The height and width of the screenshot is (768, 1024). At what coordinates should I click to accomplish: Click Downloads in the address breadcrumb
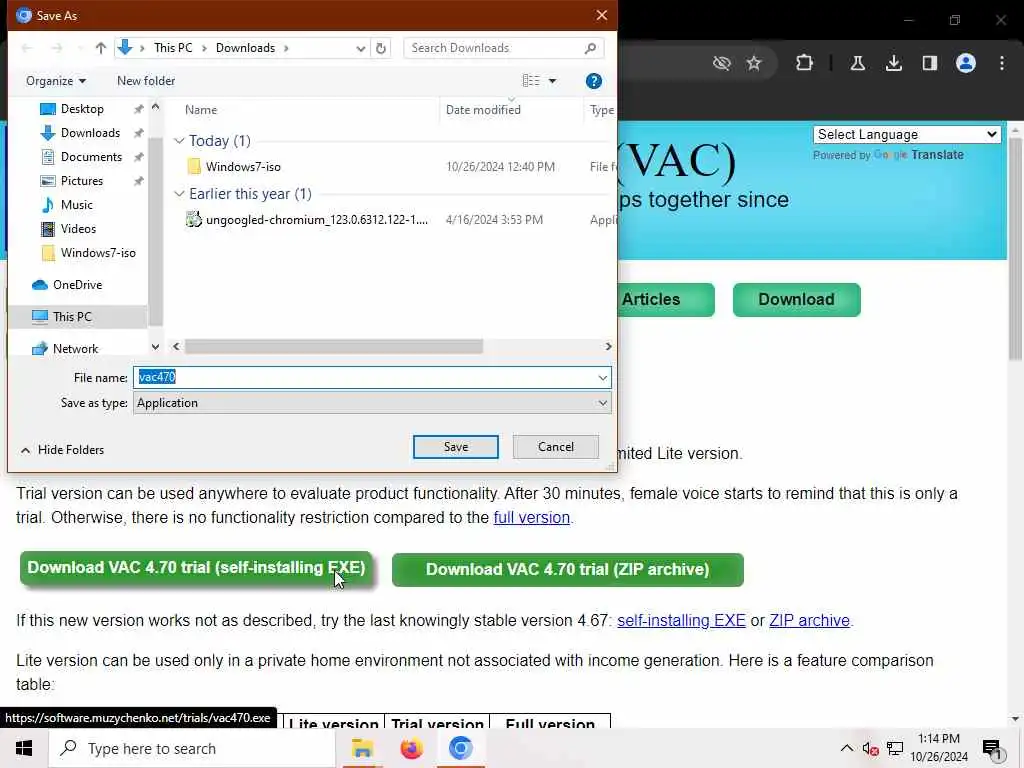tap(245, 48)
